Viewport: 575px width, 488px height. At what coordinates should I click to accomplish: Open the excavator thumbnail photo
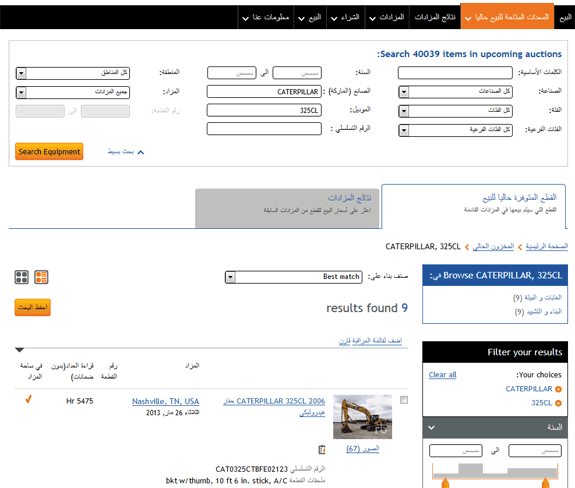(363, 417)
